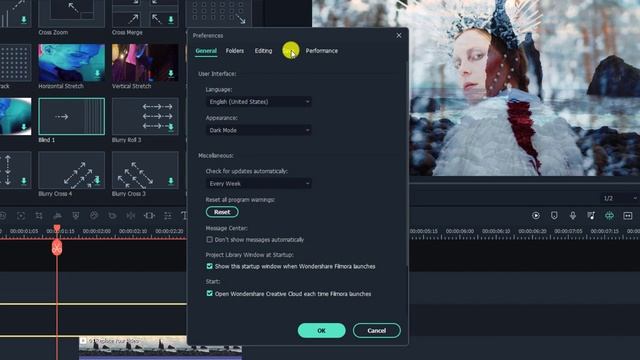The height and width of the screenshot is (360, 640).
Task: Uncheck Open Wondershare Creative Cloud option
Action: pos(209,293)
